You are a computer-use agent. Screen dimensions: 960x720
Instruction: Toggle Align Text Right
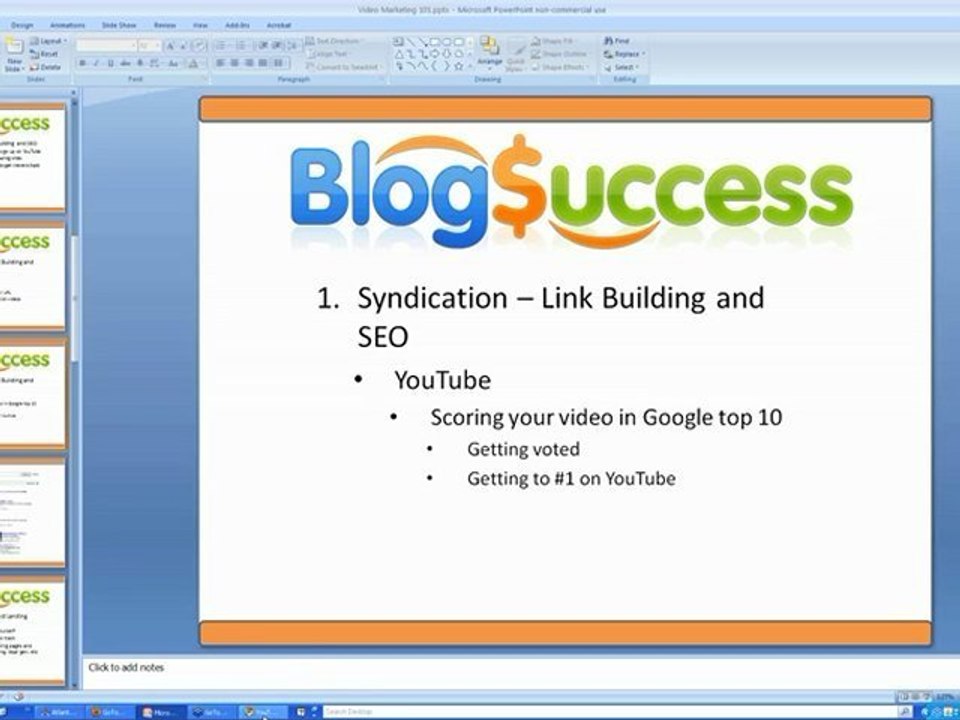click(x=249, y=63)
